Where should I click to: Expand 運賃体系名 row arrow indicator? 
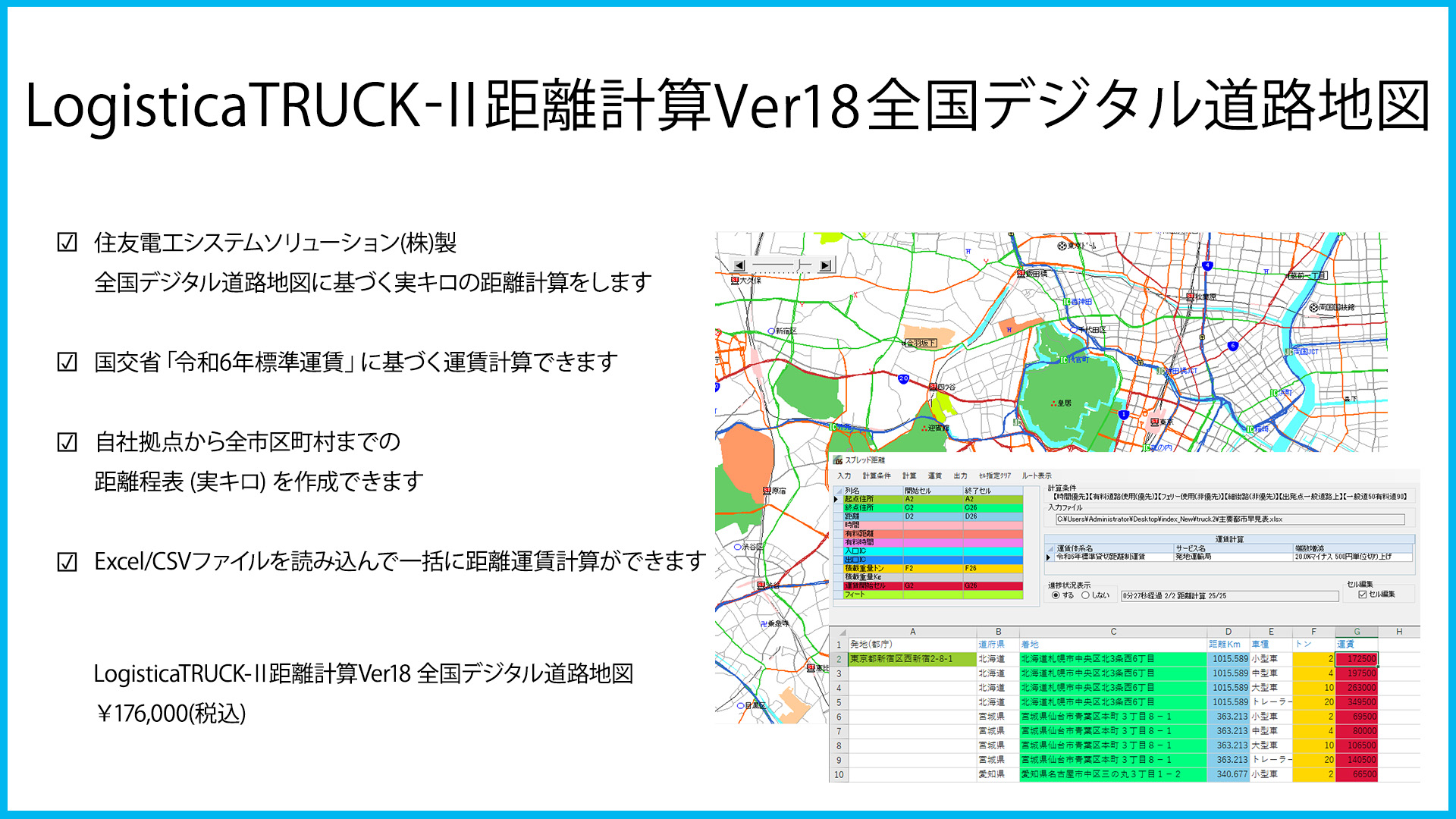[1049, 557]
